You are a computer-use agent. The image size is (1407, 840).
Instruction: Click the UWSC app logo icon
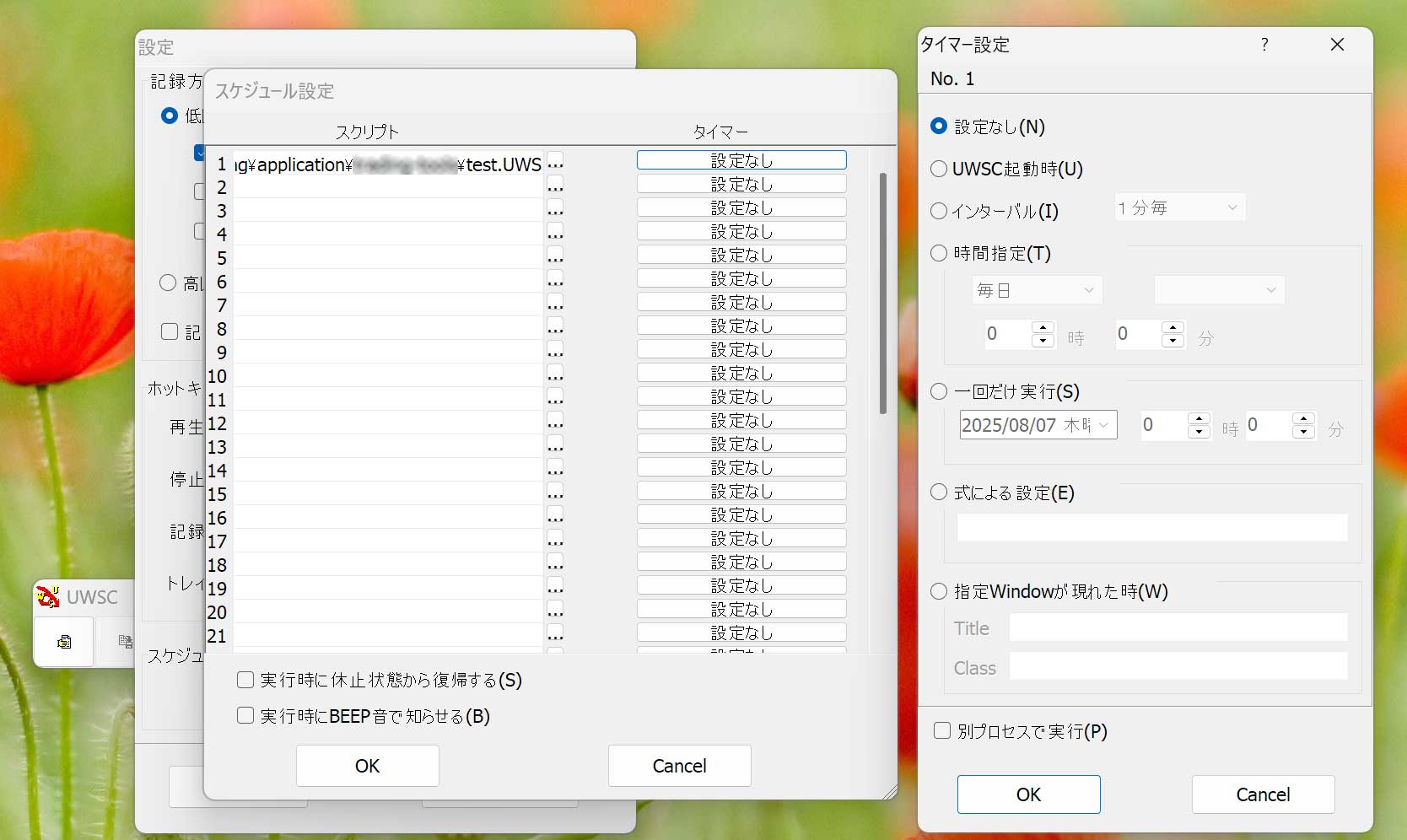click(x=48, y=597)
